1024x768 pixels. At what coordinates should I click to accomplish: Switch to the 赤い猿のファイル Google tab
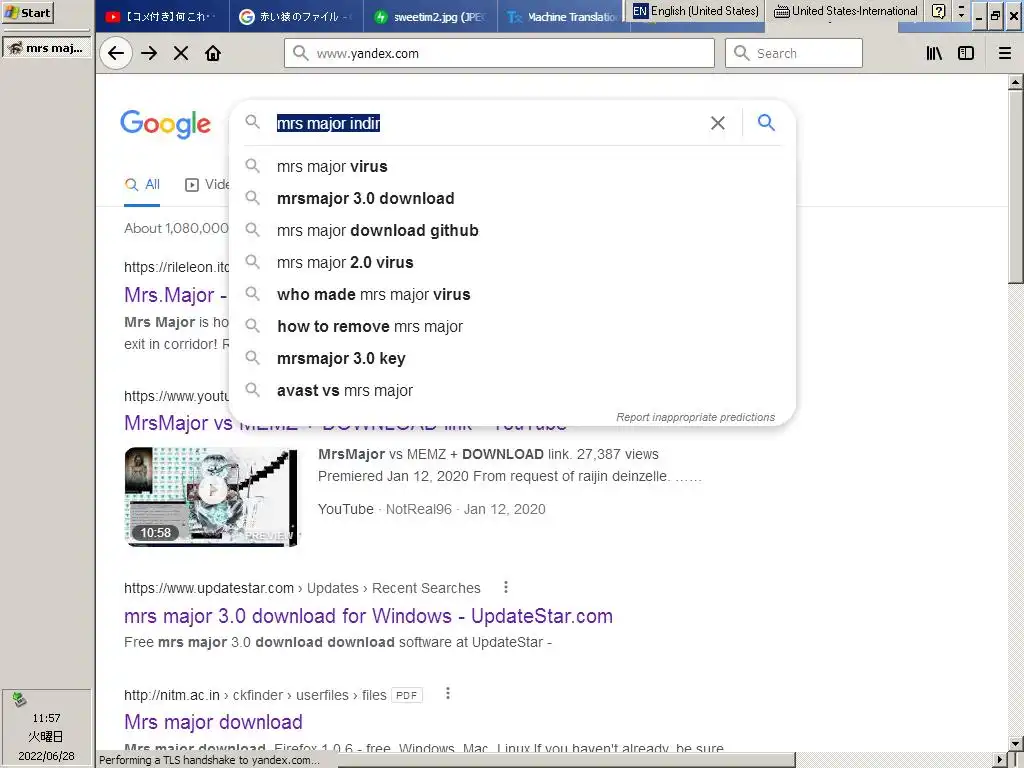295,16
